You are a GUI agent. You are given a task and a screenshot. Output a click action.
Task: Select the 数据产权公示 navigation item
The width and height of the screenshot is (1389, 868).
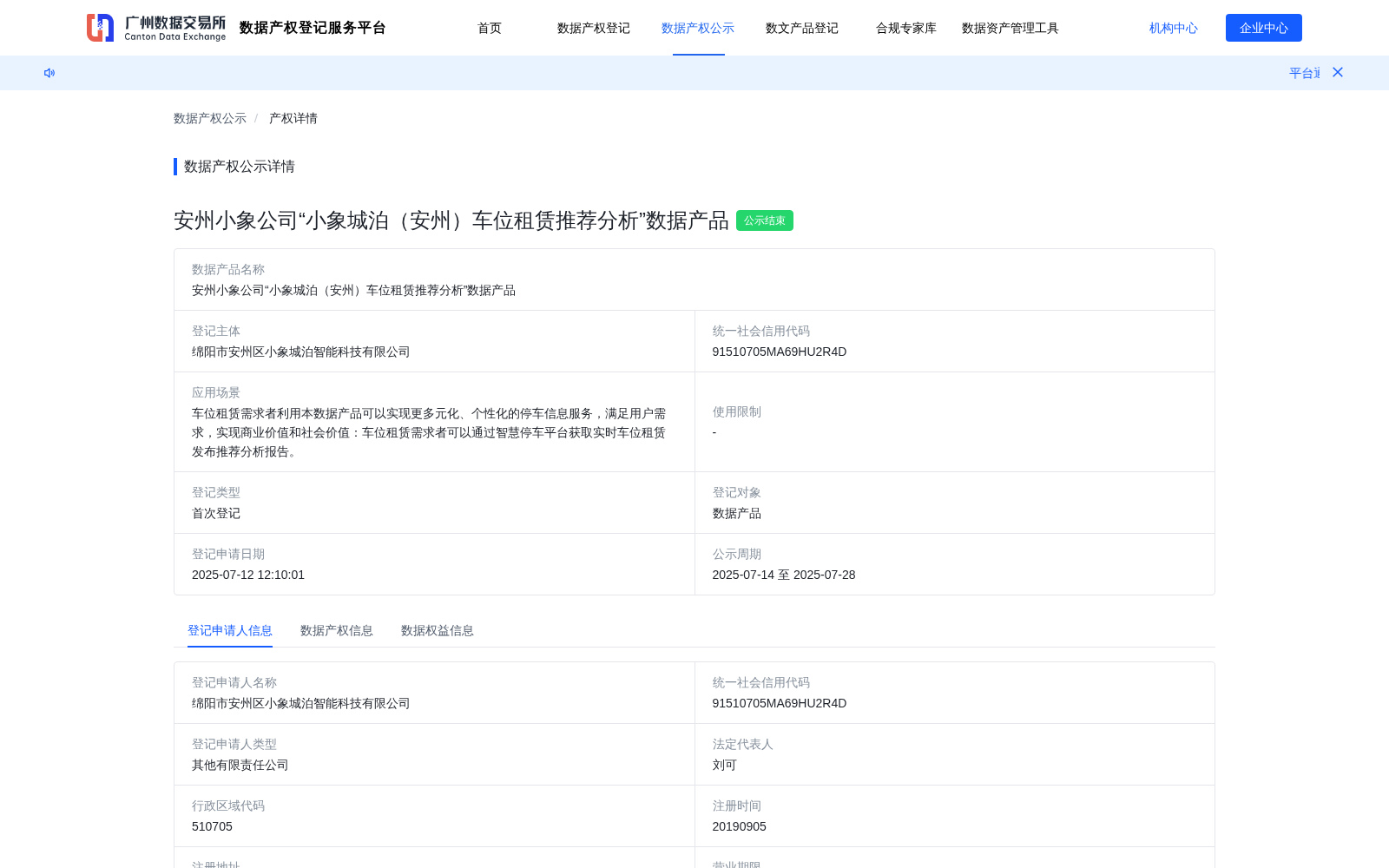point(698,28)
